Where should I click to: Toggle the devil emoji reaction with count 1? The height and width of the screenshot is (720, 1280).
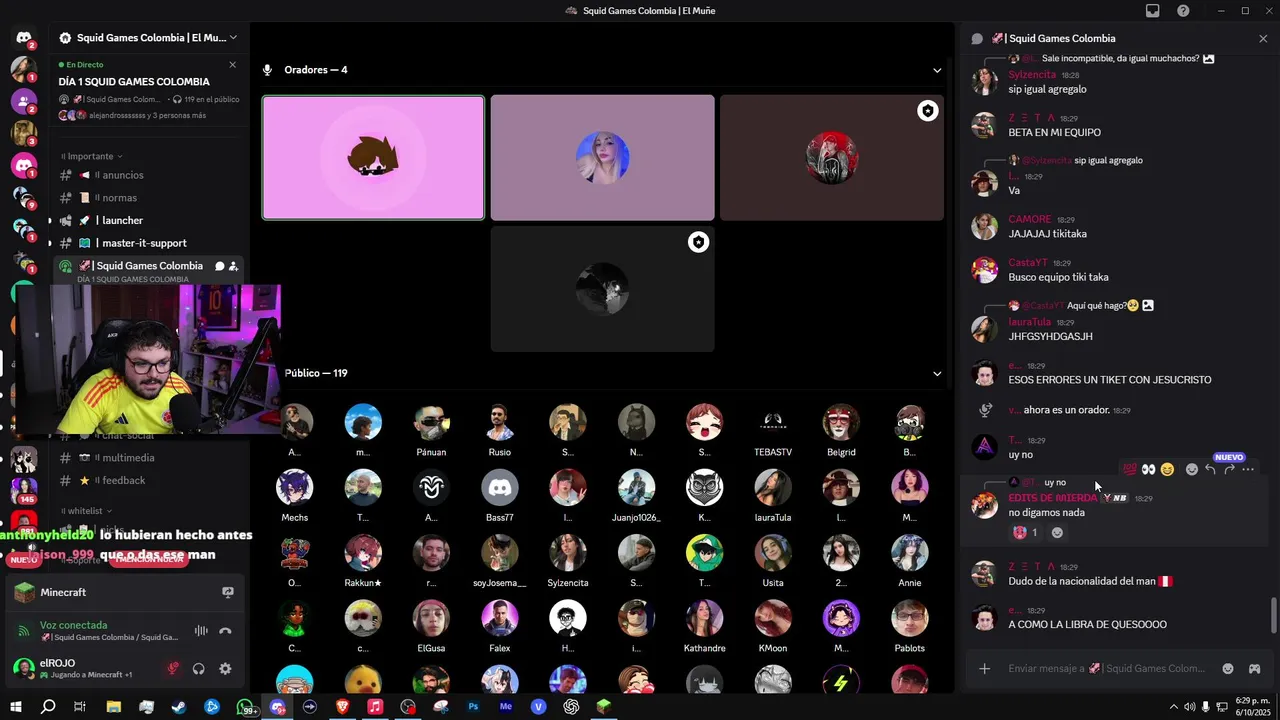pos(1026,532)
